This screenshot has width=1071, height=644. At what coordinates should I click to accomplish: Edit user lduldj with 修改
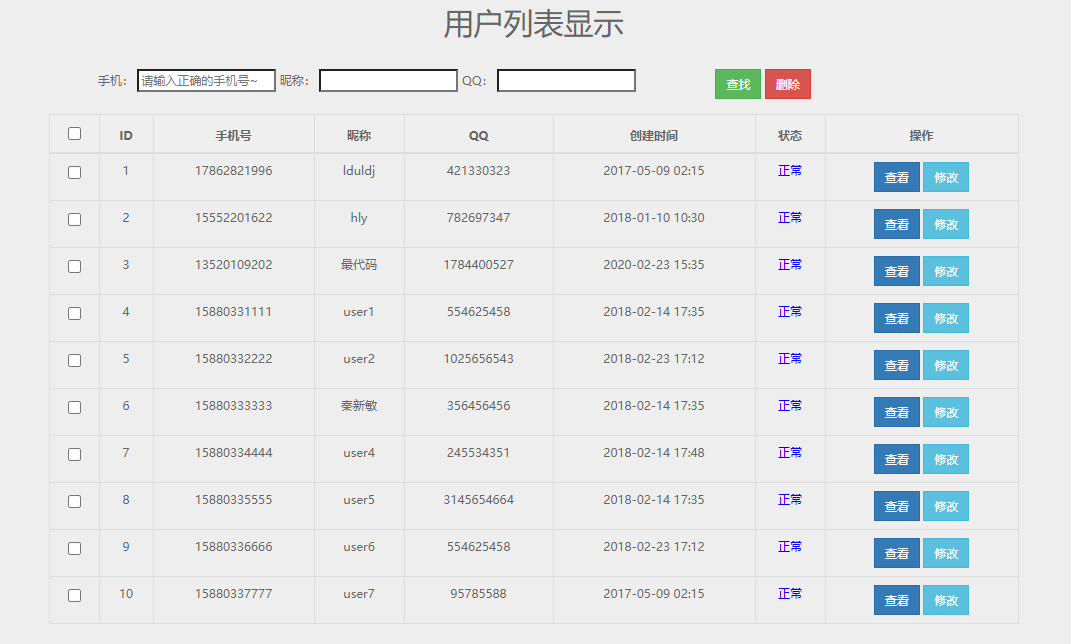(946, 177)
